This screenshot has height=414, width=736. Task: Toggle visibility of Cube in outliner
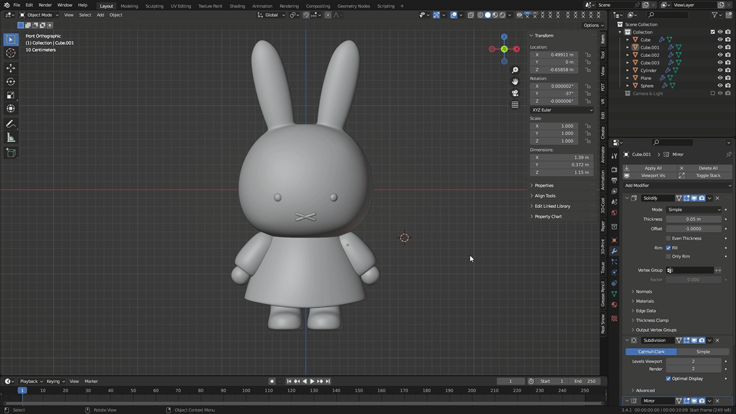pyautogui.click(x=720, y=40)
